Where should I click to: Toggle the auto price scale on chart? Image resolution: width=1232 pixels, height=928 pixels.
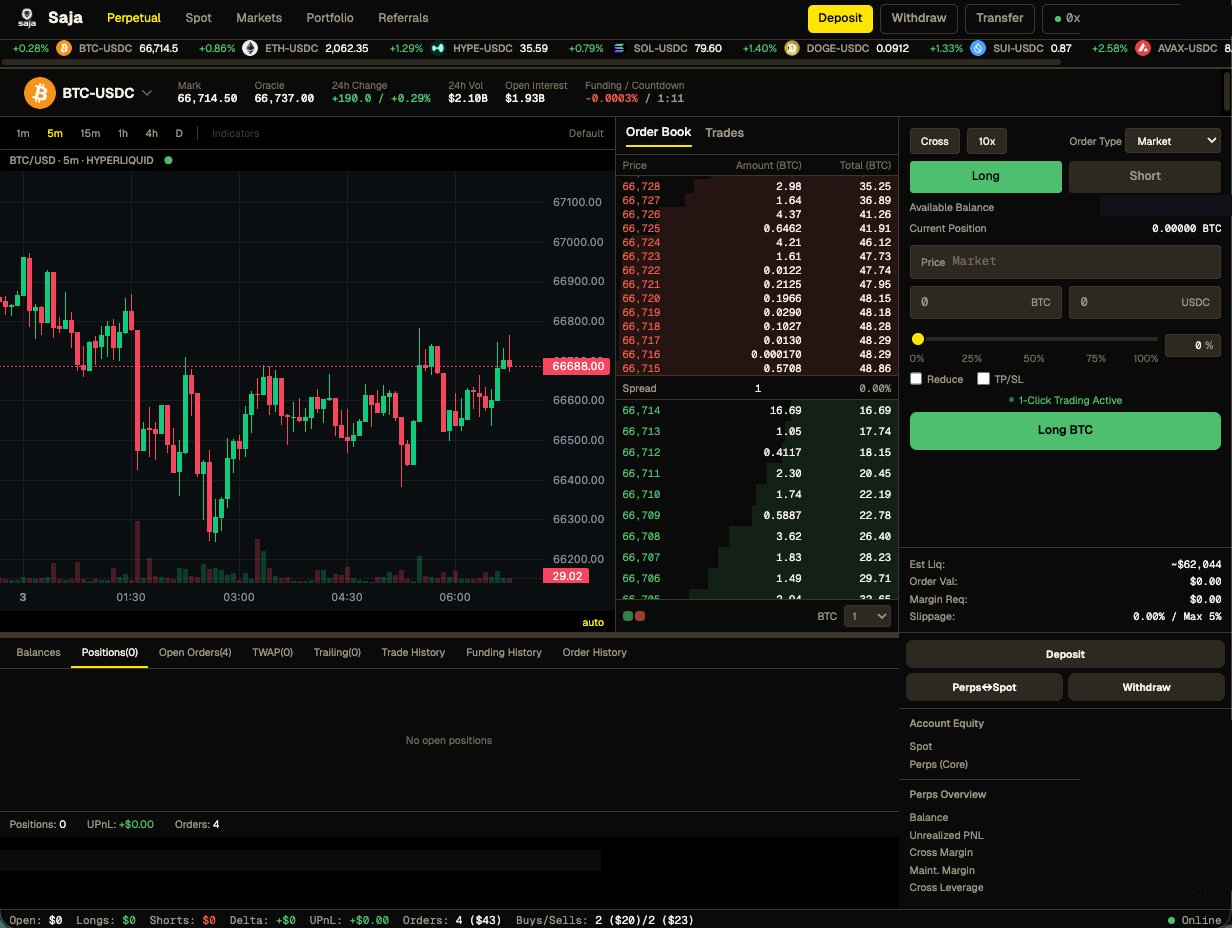[593, 622]
